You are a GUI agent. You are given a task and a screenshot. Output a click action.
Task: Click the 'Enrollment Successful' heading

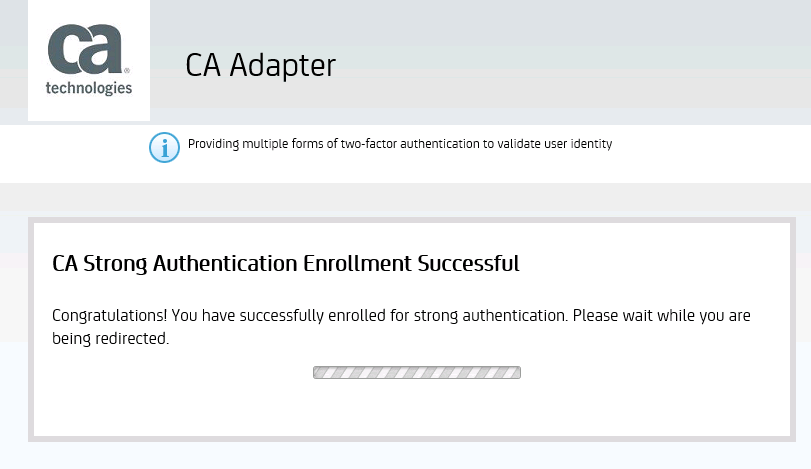pyautogui.click(x=411, y=263)
